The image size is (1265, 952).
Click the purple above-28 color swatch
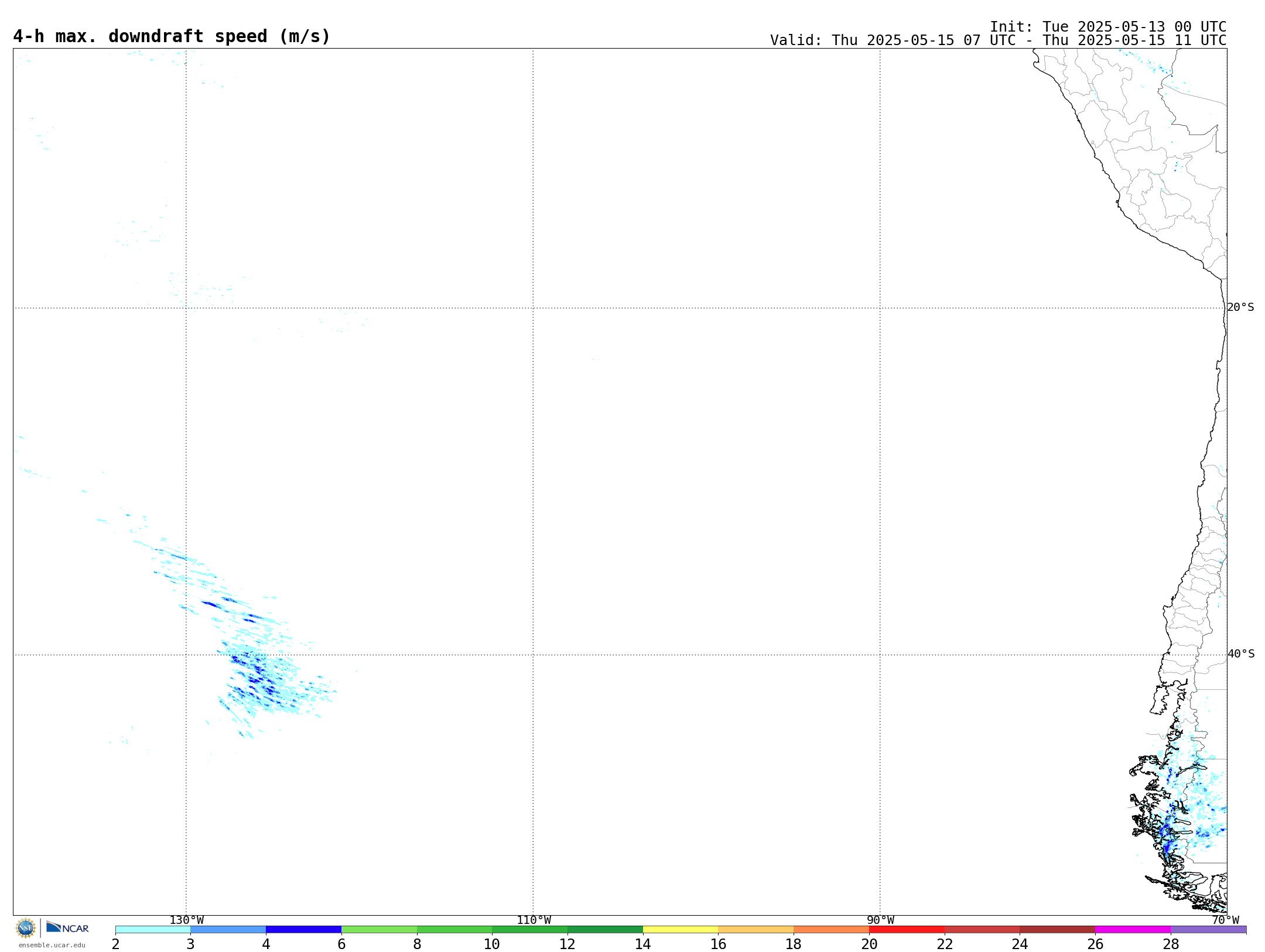(x=1209, y=930)
